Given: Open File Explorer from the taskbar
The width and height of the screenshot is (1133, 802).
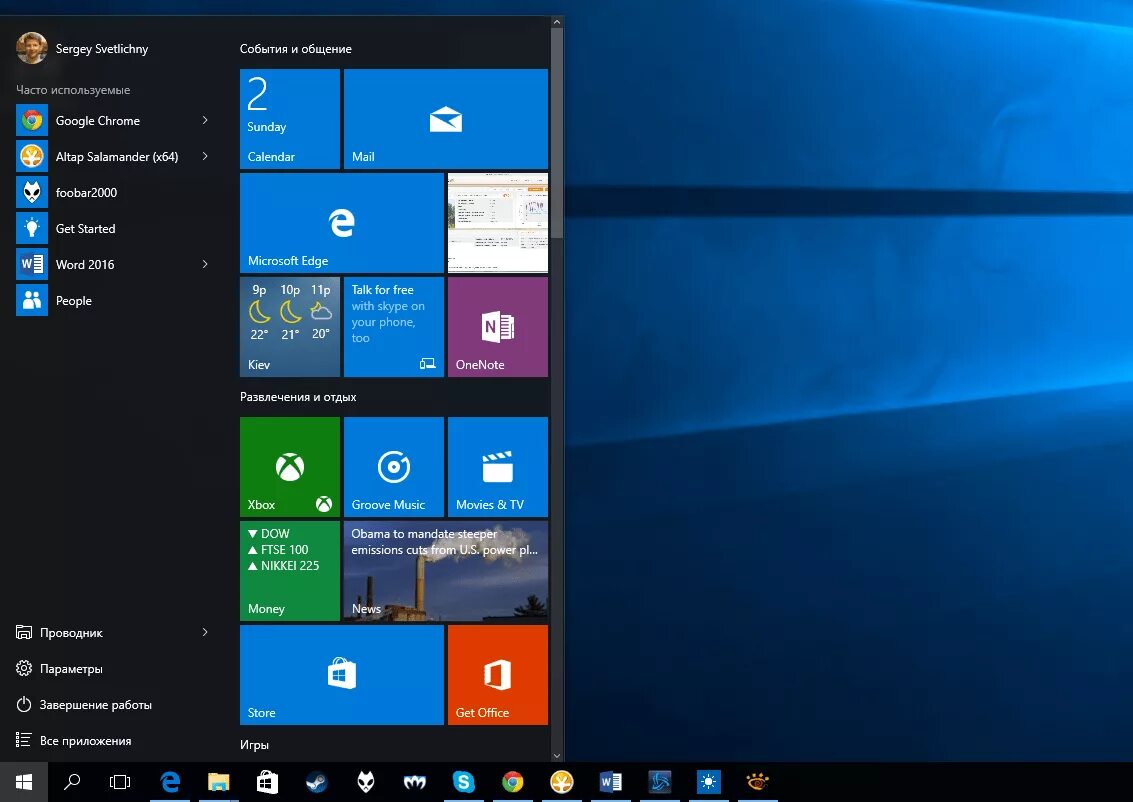Looking at the screenshot, I should click(218, 782).
